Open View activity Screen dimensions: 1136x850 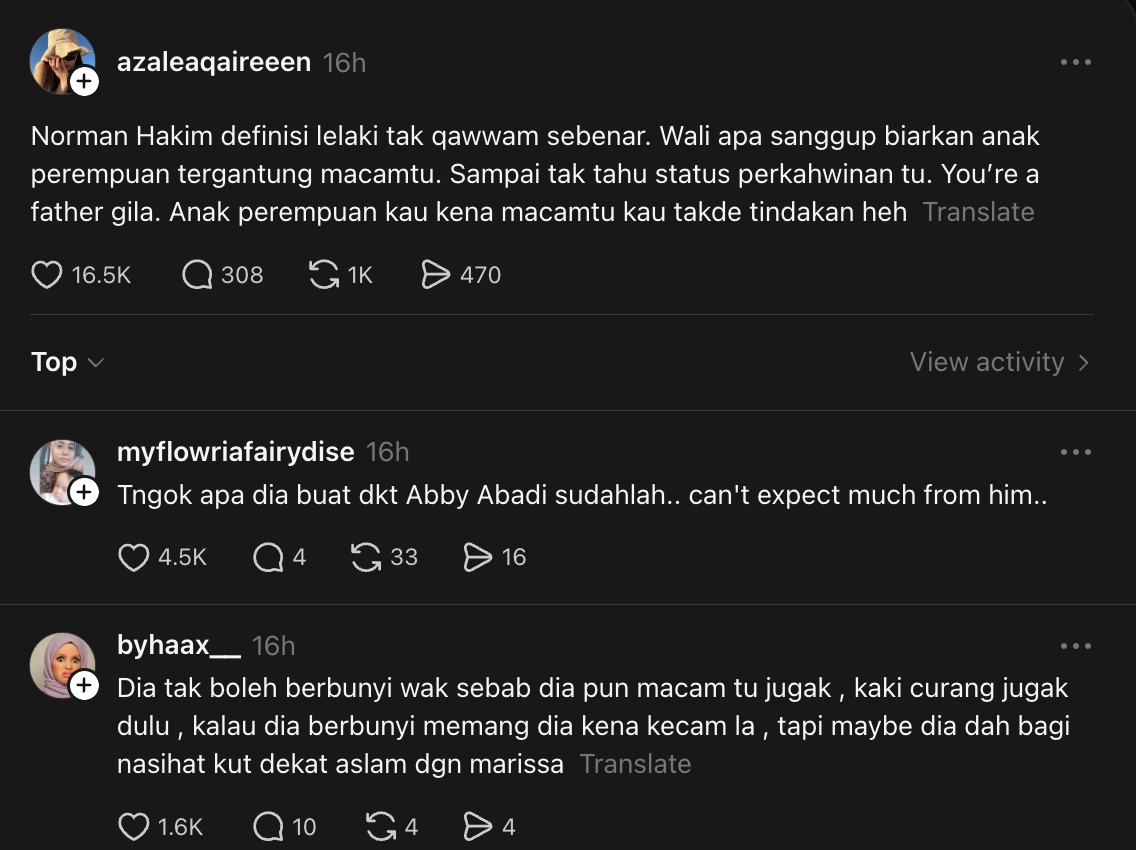pyautogui.click(x=999, y=362)
